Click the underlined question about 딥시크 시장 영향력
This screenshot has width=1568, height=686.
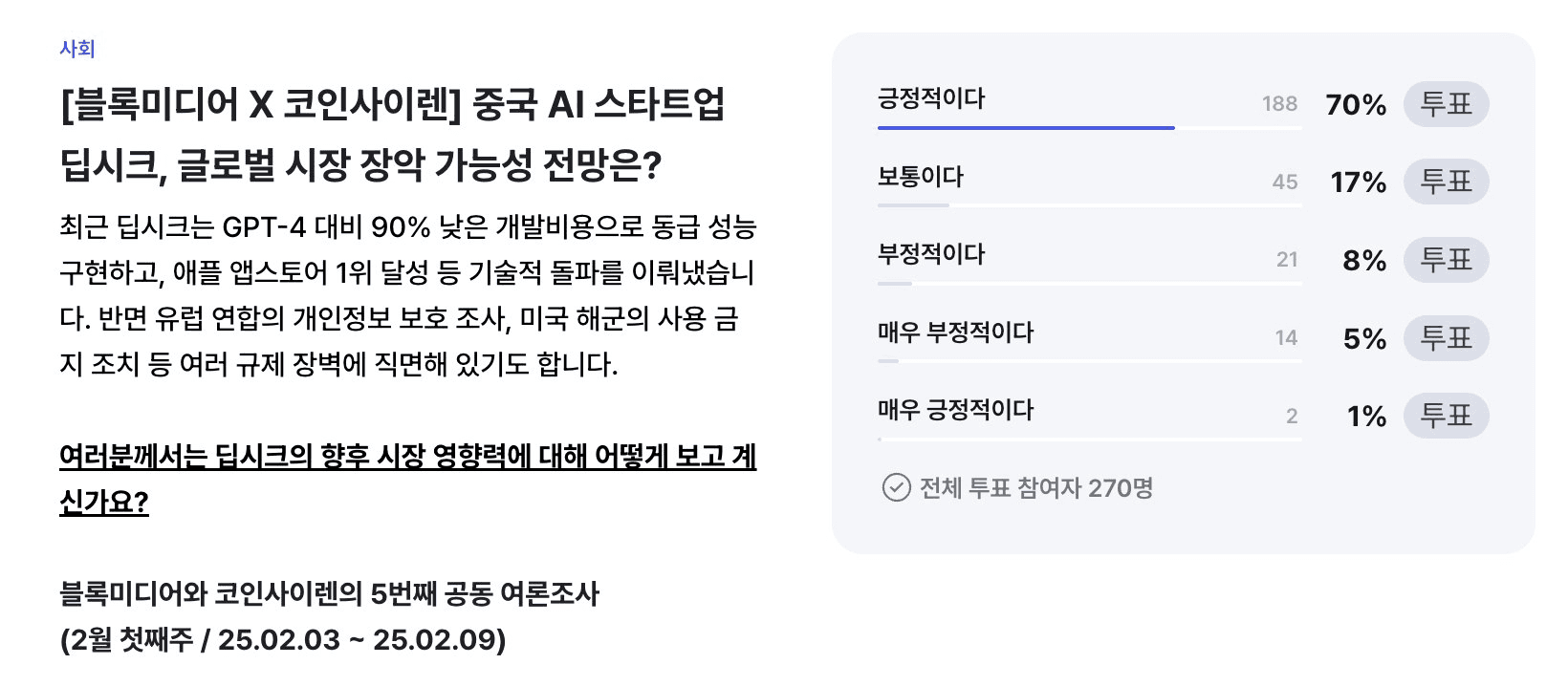click(x=407, y=479)
